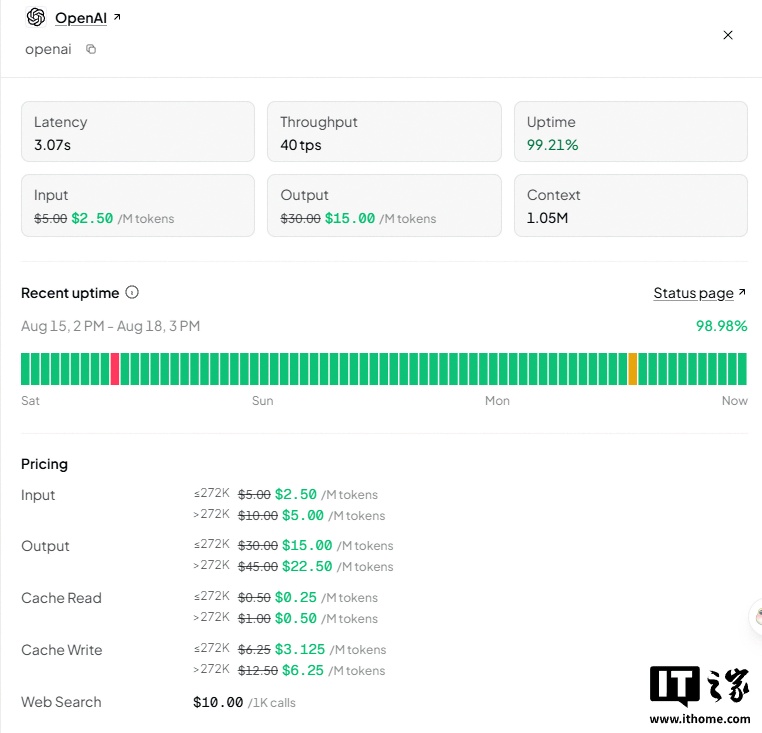Viewport: 762px width, 733px height.
Task: Click the Input ≤272K price $2.50 in Pricing
Action: (x=295, y=494)
